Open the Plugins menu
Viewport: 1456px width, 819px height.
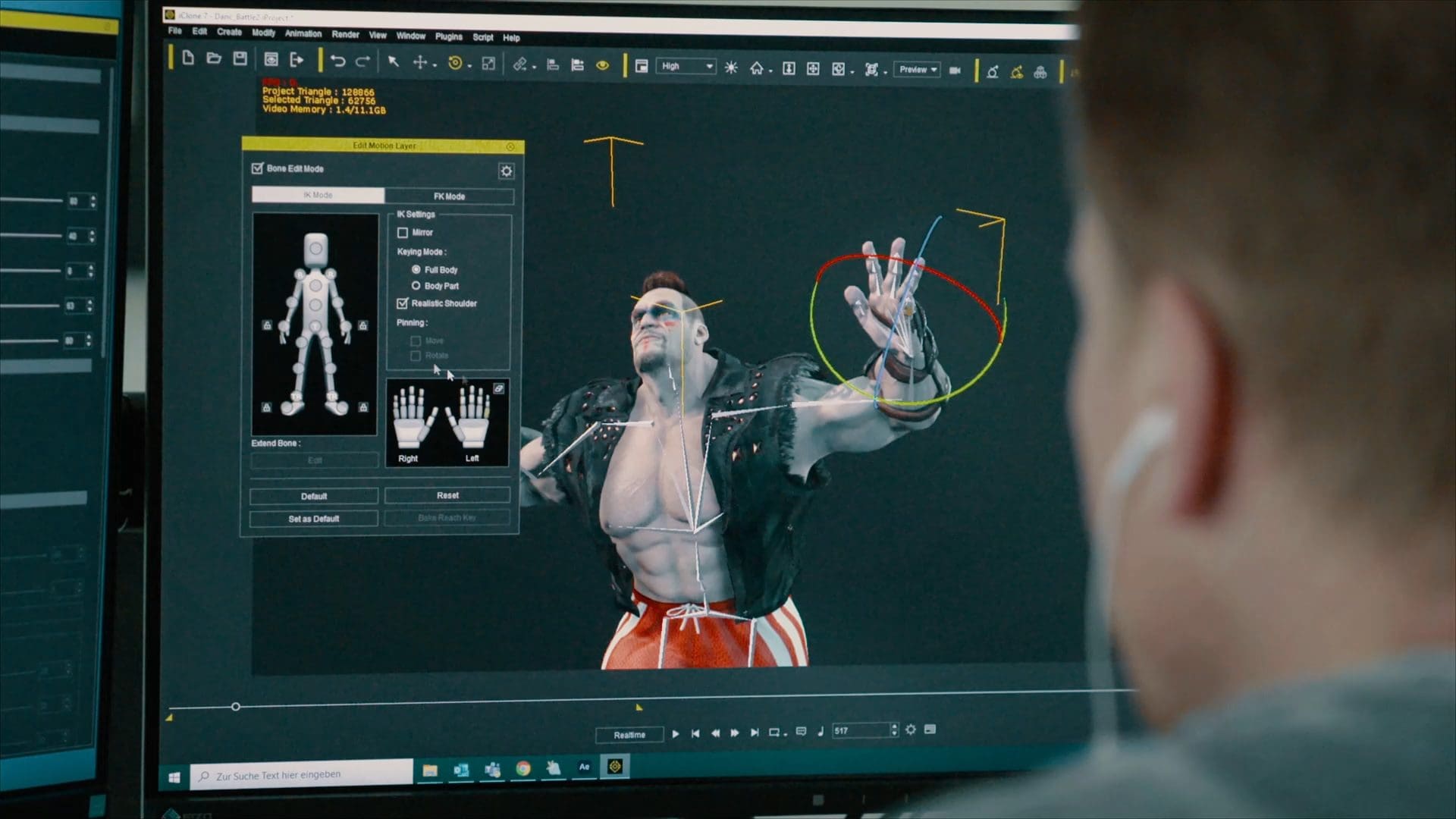pos(448,36)
